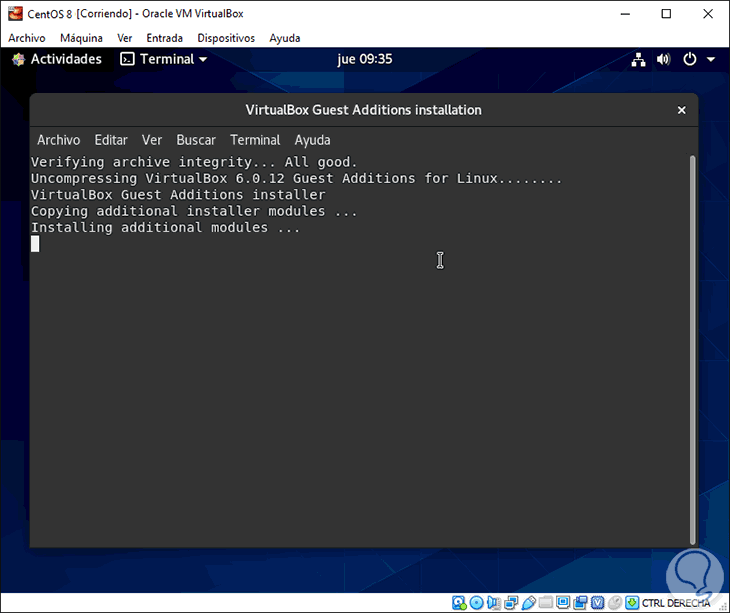Click the keyboard capture green arrow icon

(x=632, y=603)
